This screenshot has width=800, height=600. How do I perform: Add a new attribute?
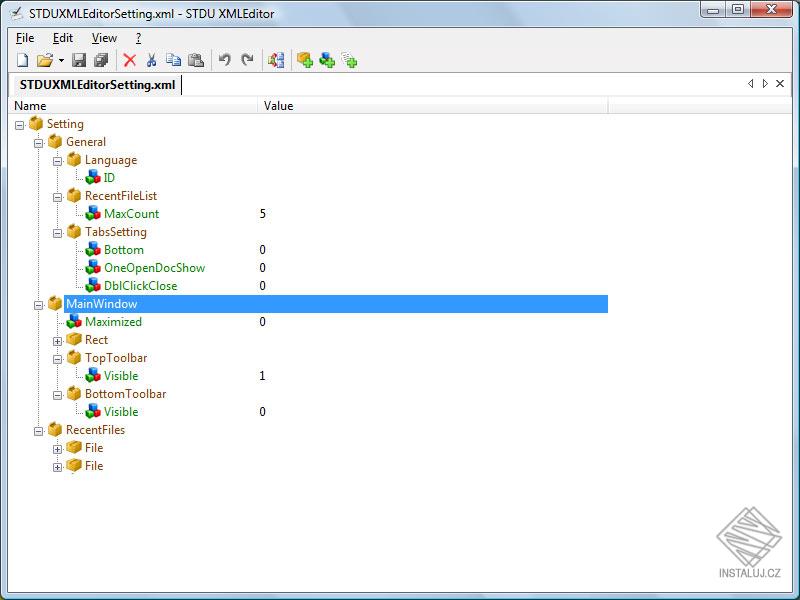pyautogui.click(x=327, y=60)
